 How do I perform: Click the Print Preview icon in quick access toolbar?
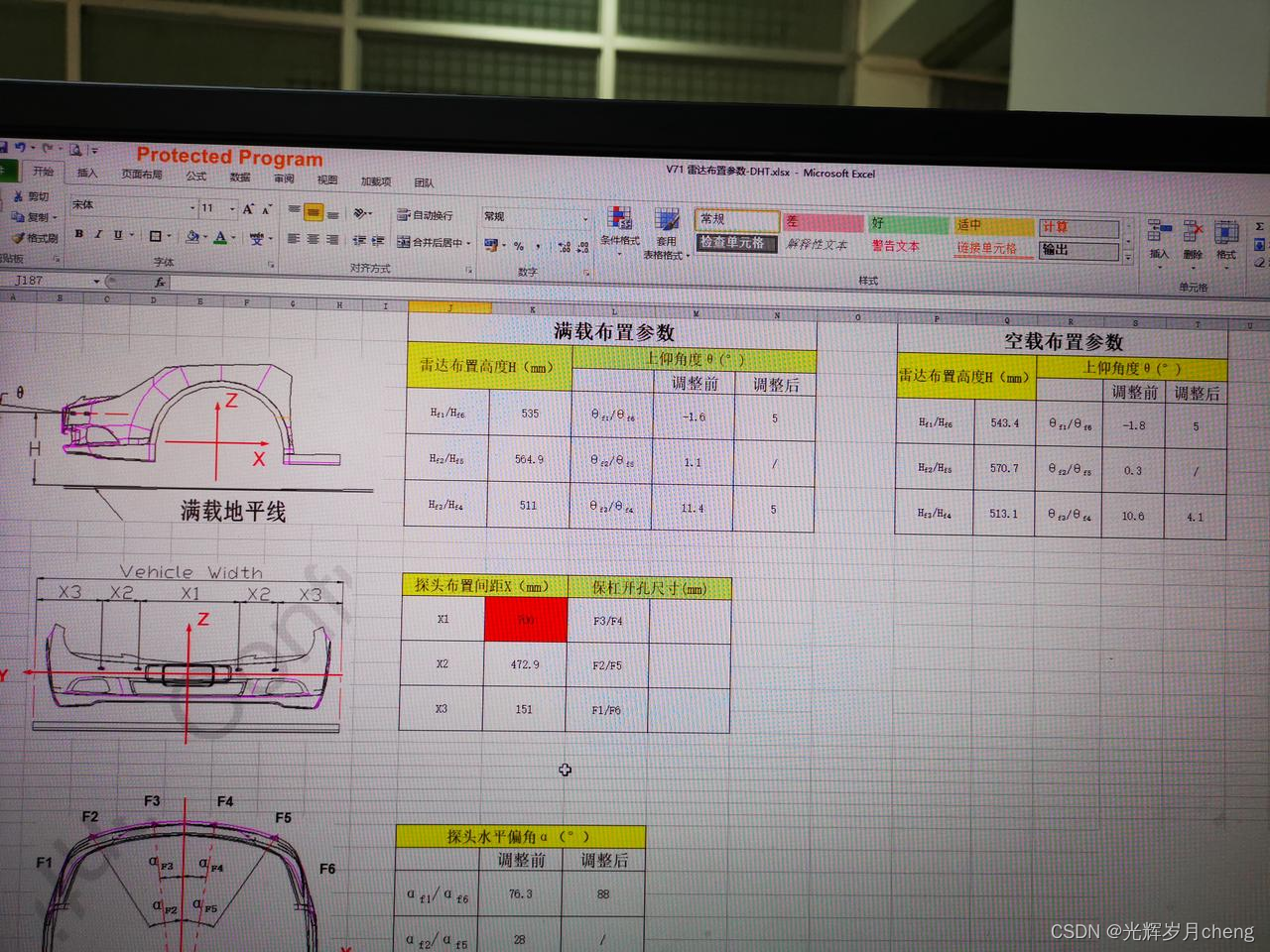click(x=75, y=150)
